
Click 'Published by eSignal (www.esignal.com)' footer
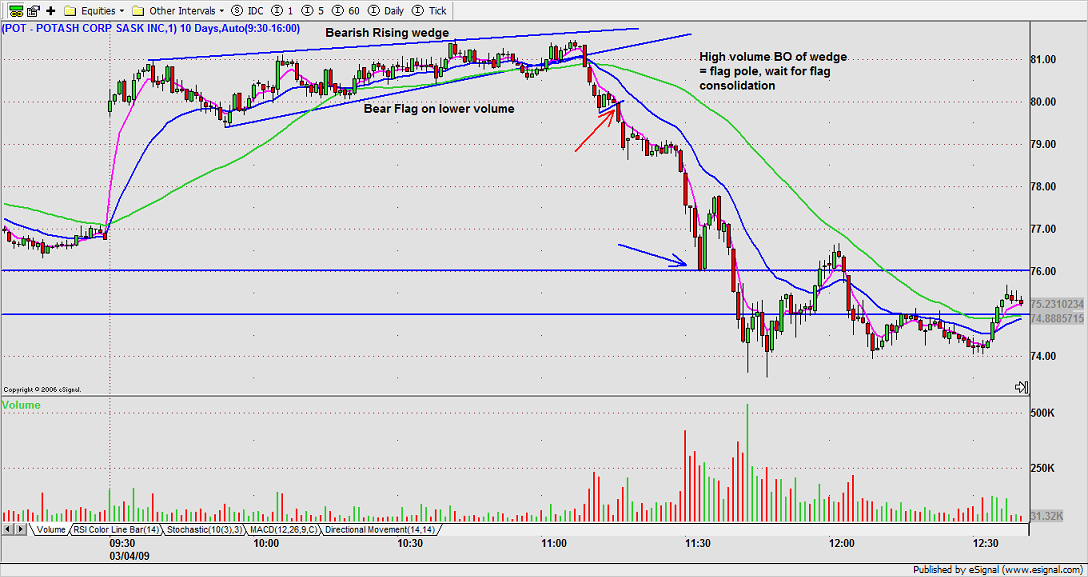pos(998,570)
